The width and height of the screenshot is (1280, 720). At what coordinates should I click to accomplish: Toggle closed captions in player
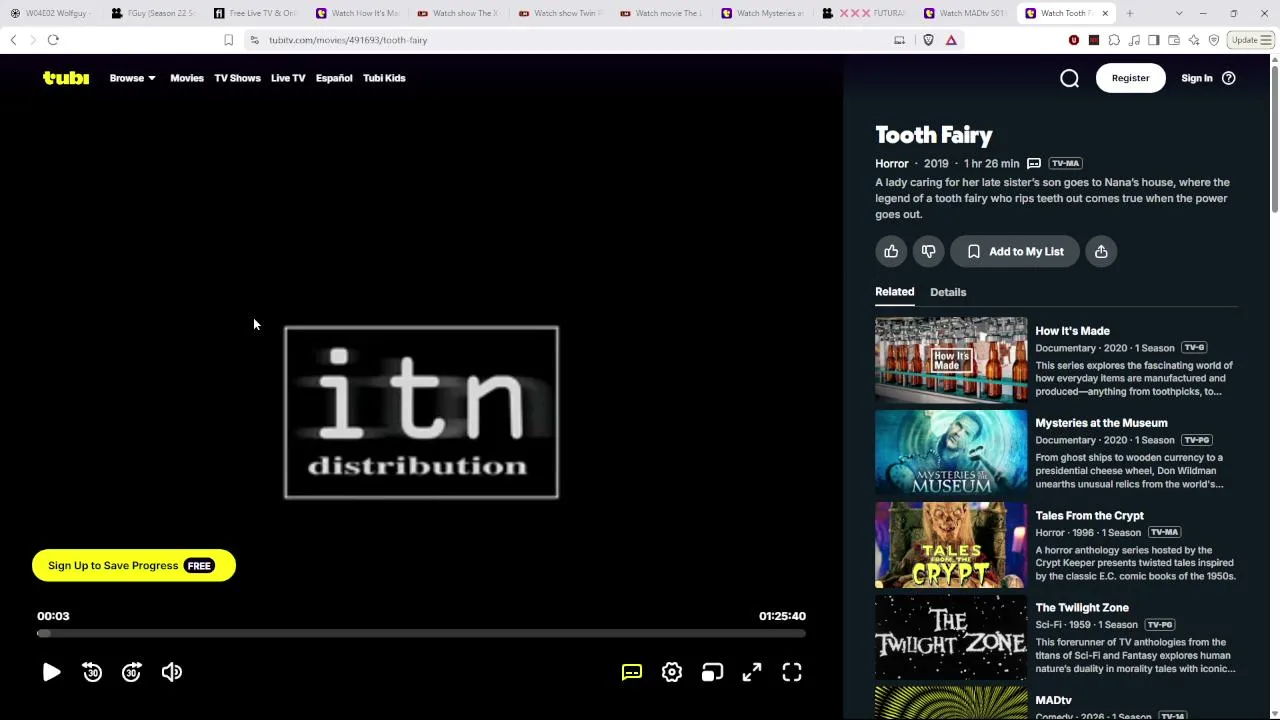pos(632,672)
